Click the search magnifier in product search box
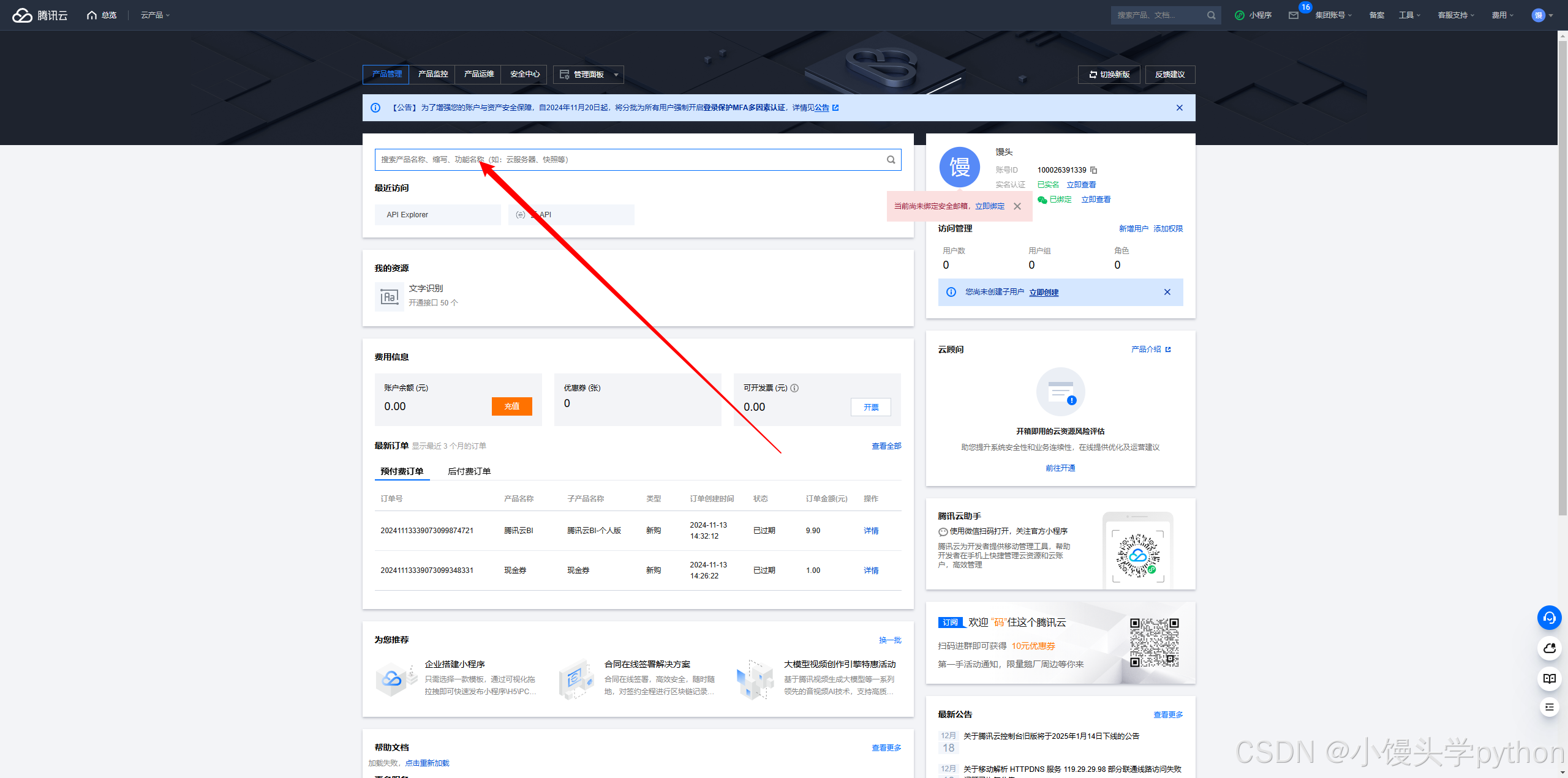Viewport: 1568px width, 778px height. click(x=891, y=160)
